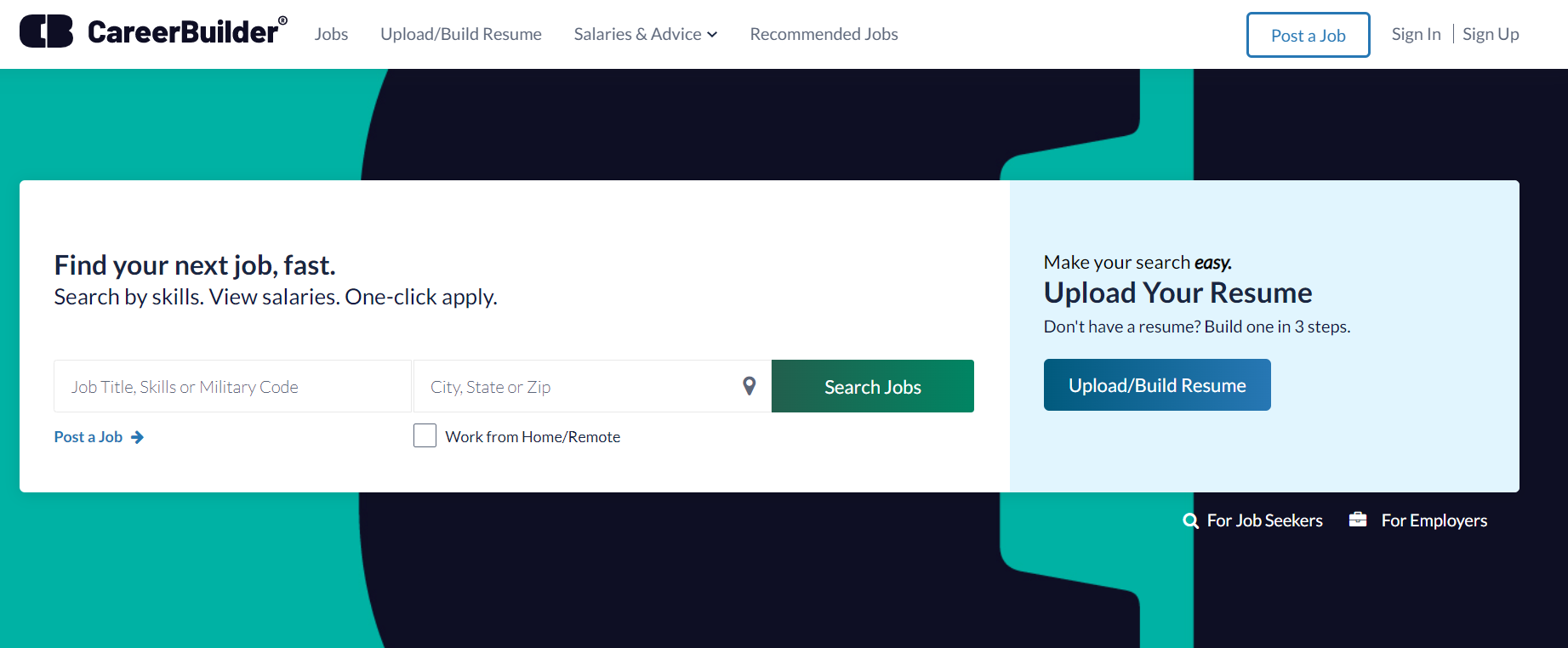Click 'Search by skills. View salaries. One-click apply.' text
This screenshot has height=648, width=1568.
[x=276, y=297]
